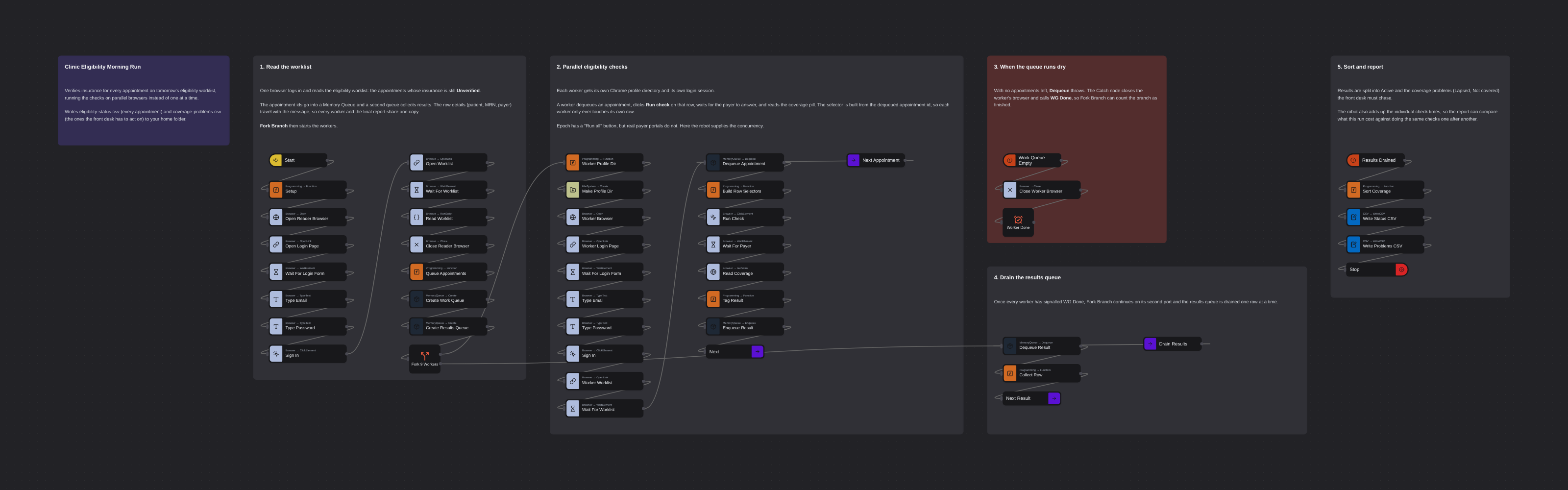This screenshot has height=490, width=1568.
Task: Click the function icon on Queue Appointments
Action: click(416, 272)
